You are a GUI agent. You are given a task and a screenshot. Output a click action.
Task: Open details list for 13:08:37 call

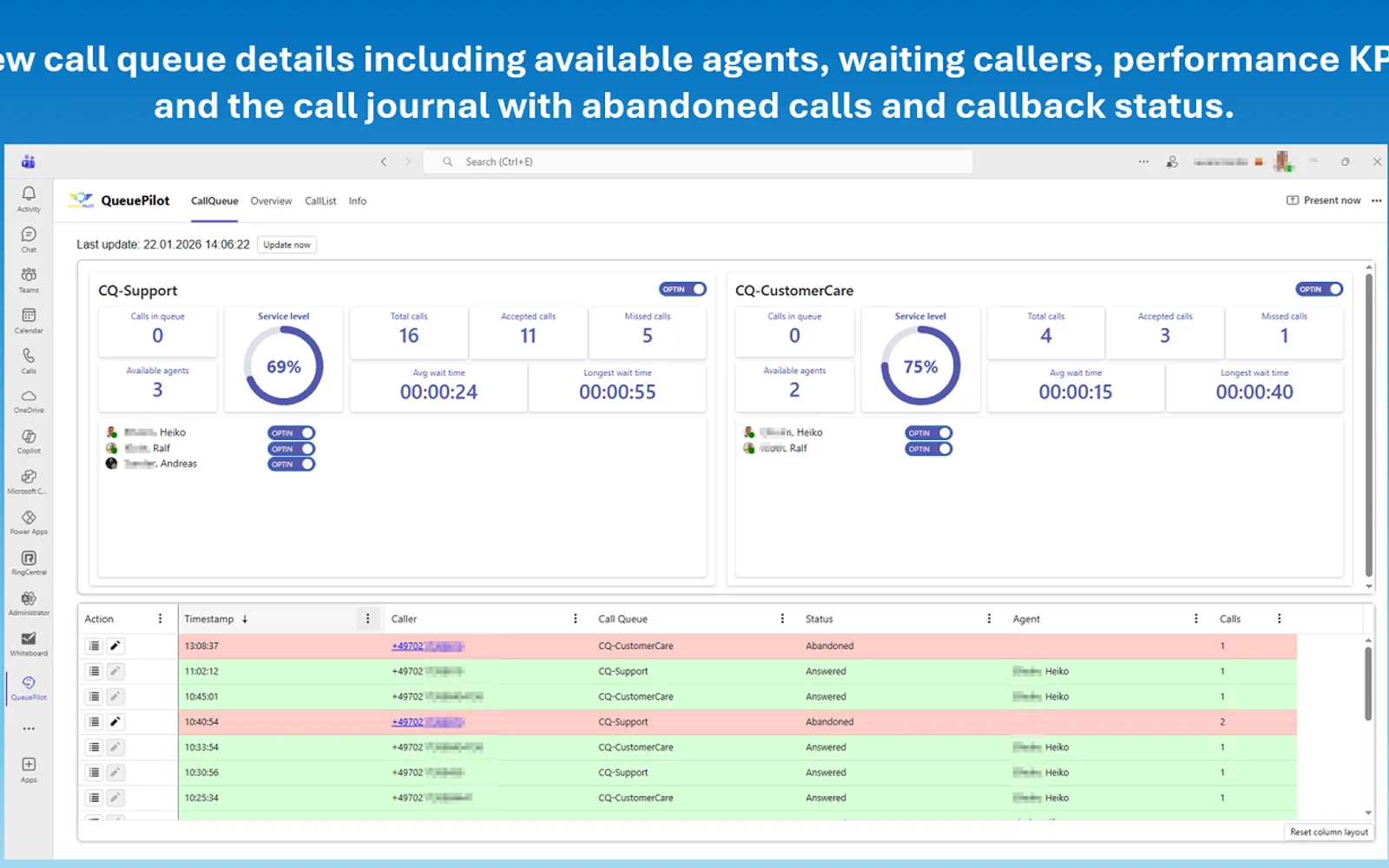[x=95, y=646]
